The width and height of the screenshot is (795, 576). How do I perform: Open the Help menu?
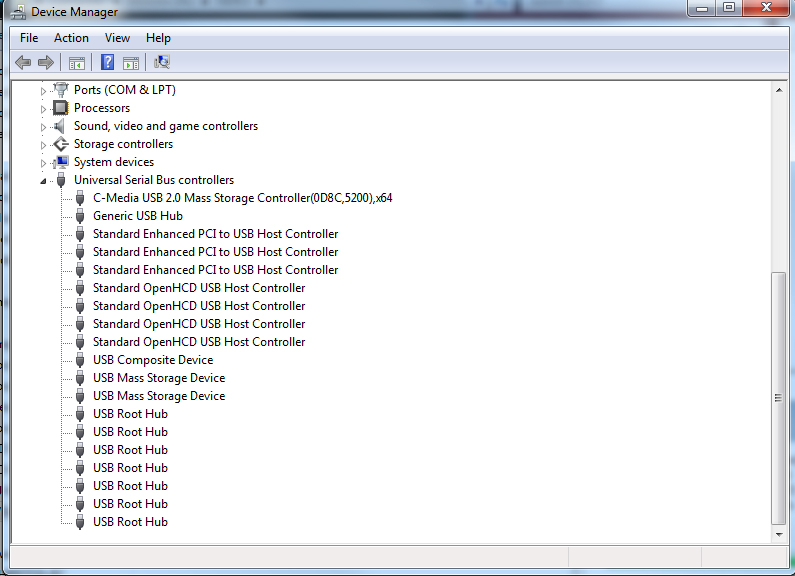[158, 38]
